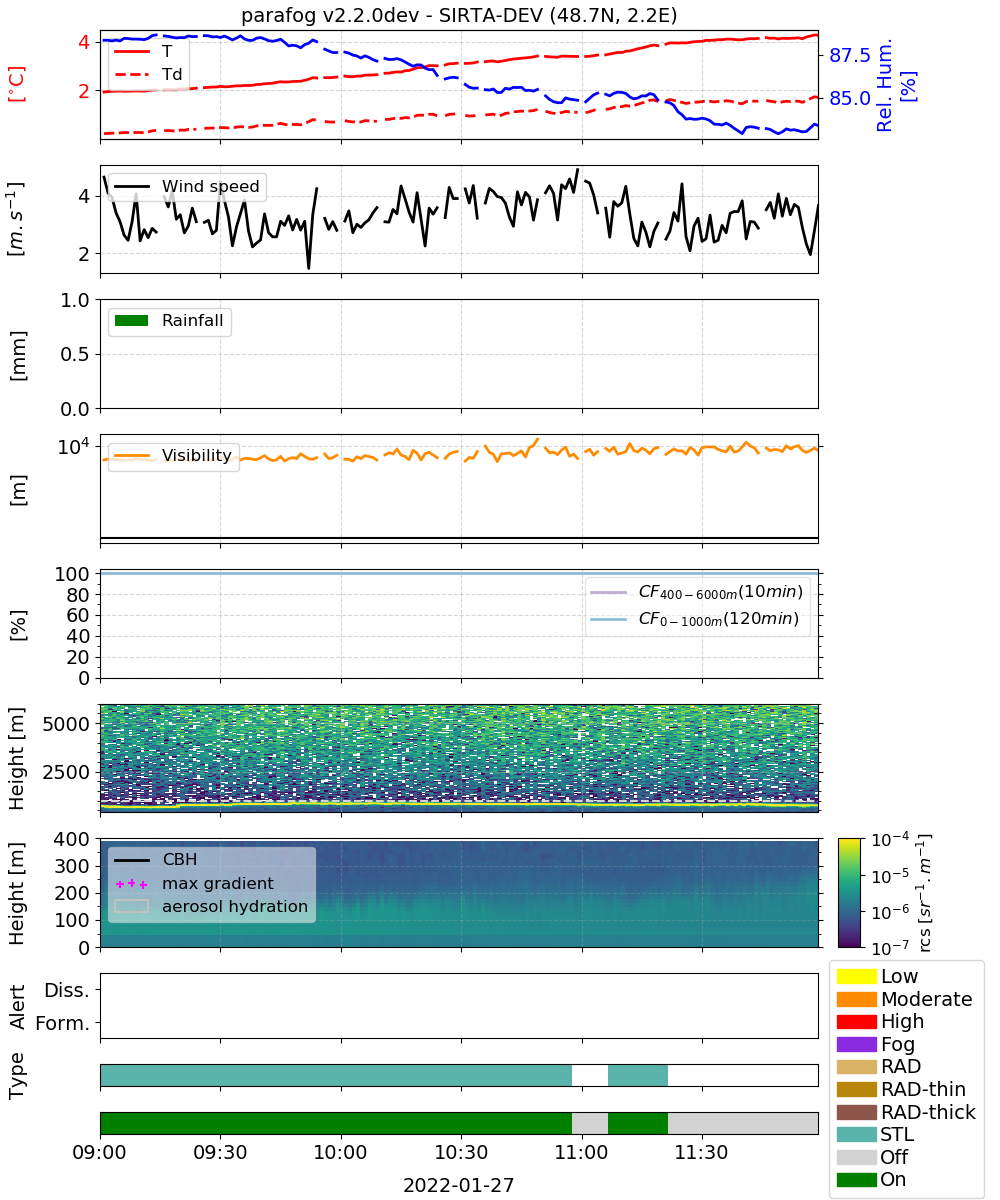Viewport: 1000px width, 1200px height.
Task: Click the orange Visibility legend entry
Action: point(174,456)
